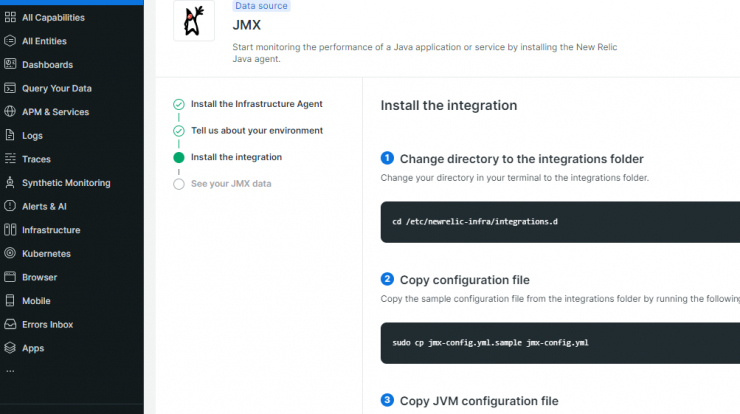740x414 pixels.
Task: Click the All Entities icon
Action: pos(10,41)
